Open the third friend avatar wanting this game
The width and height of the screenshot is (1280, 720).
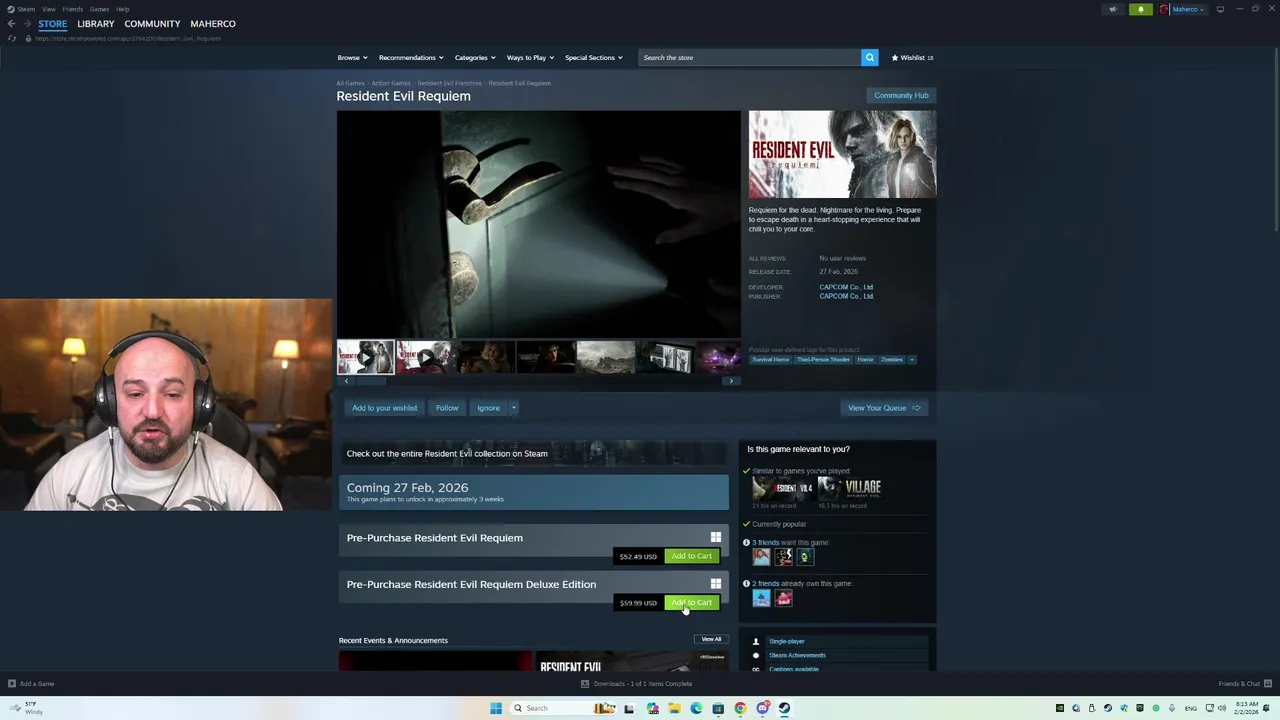(805, 557)
